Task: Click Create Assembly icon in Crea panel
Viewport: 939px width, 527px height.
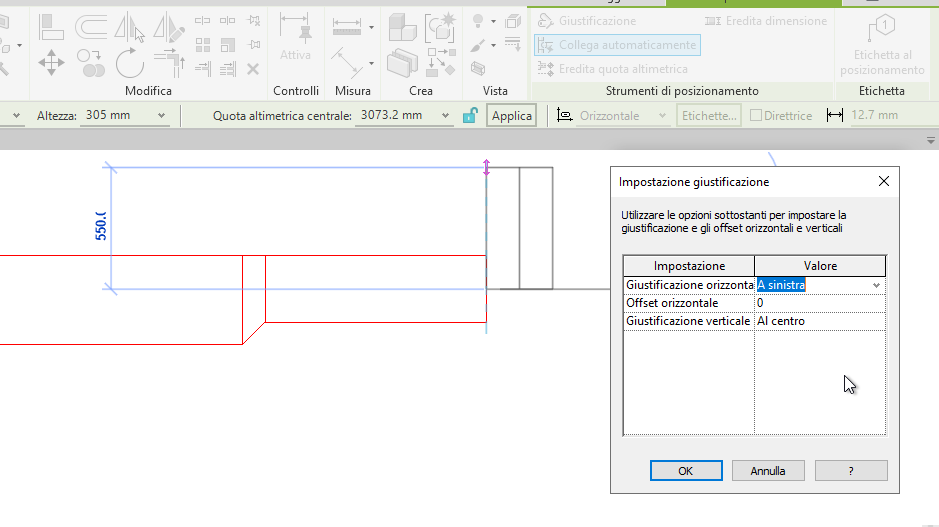Action: coord(402,27)
